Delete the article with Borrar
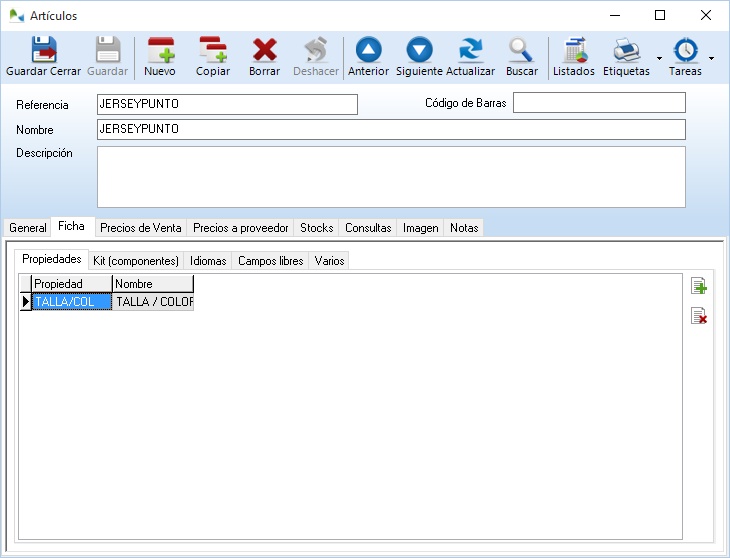The image size is (730, 558). coord(265,51)
